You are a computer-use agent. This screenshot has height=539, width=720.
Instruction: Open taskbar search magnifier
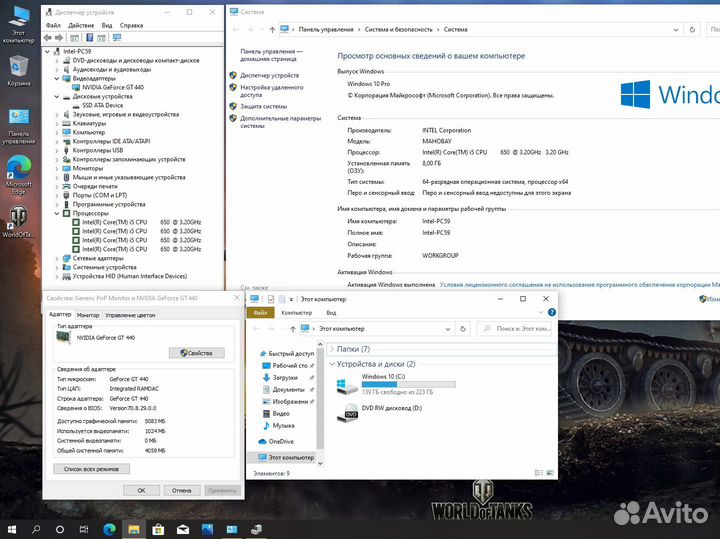tap(36, 529)
